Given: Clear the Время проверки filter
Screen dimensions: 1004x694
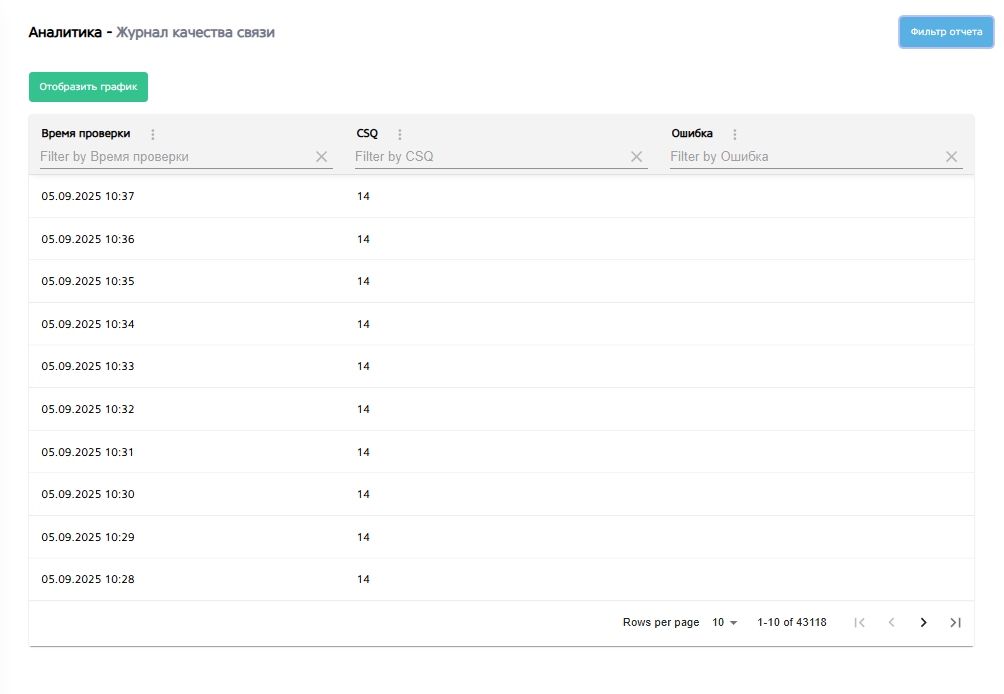Looking at the screenshot, I should pyautogui.click(x=321, y=157).
